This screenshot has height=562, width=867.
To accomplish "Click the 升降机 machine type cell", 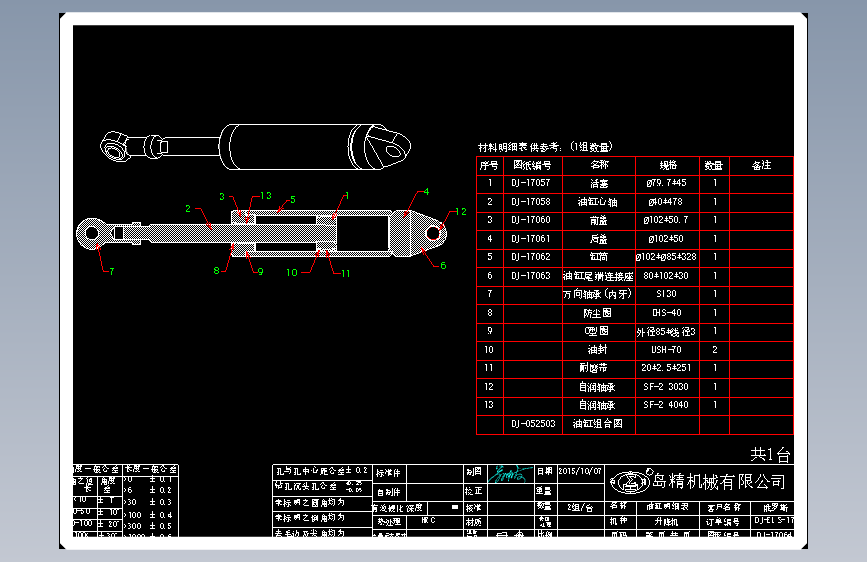I will [666, 522].
